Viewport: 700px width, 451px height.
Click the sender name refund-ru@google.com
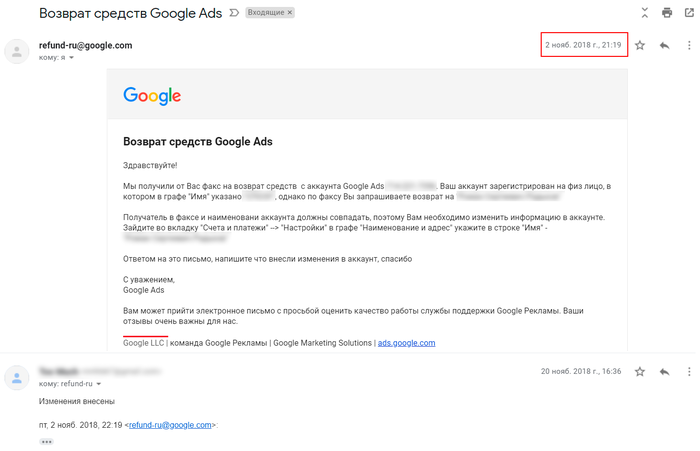click(x=85, y=45)
